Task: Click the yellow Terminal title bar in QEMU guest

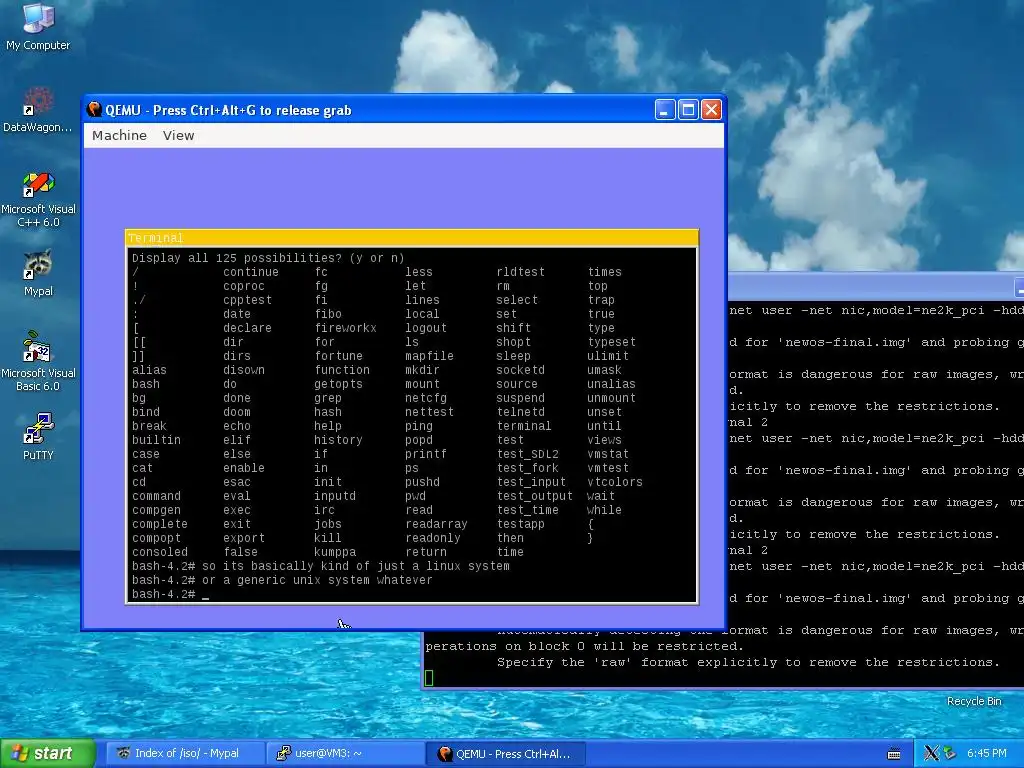Action: (412, 238)
